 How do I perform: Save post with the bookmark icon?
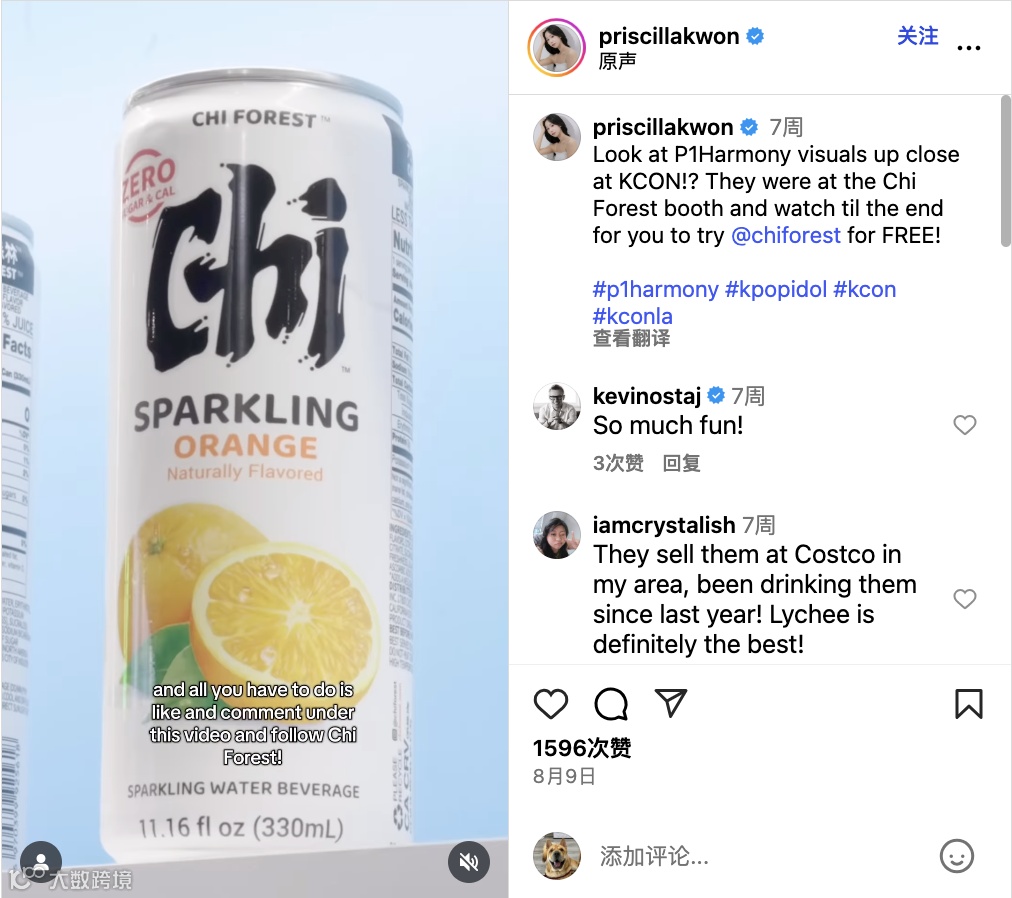[968, 704]
